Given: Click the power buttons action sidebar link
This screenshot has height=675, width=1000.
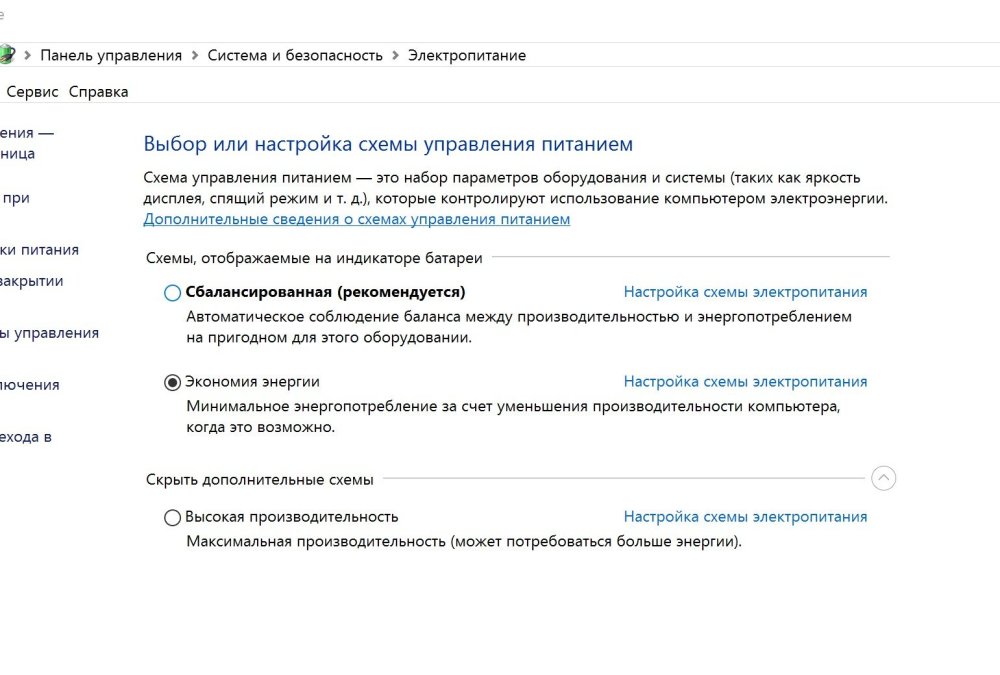Looking at the screenshot, I should (x=40, y=249).
